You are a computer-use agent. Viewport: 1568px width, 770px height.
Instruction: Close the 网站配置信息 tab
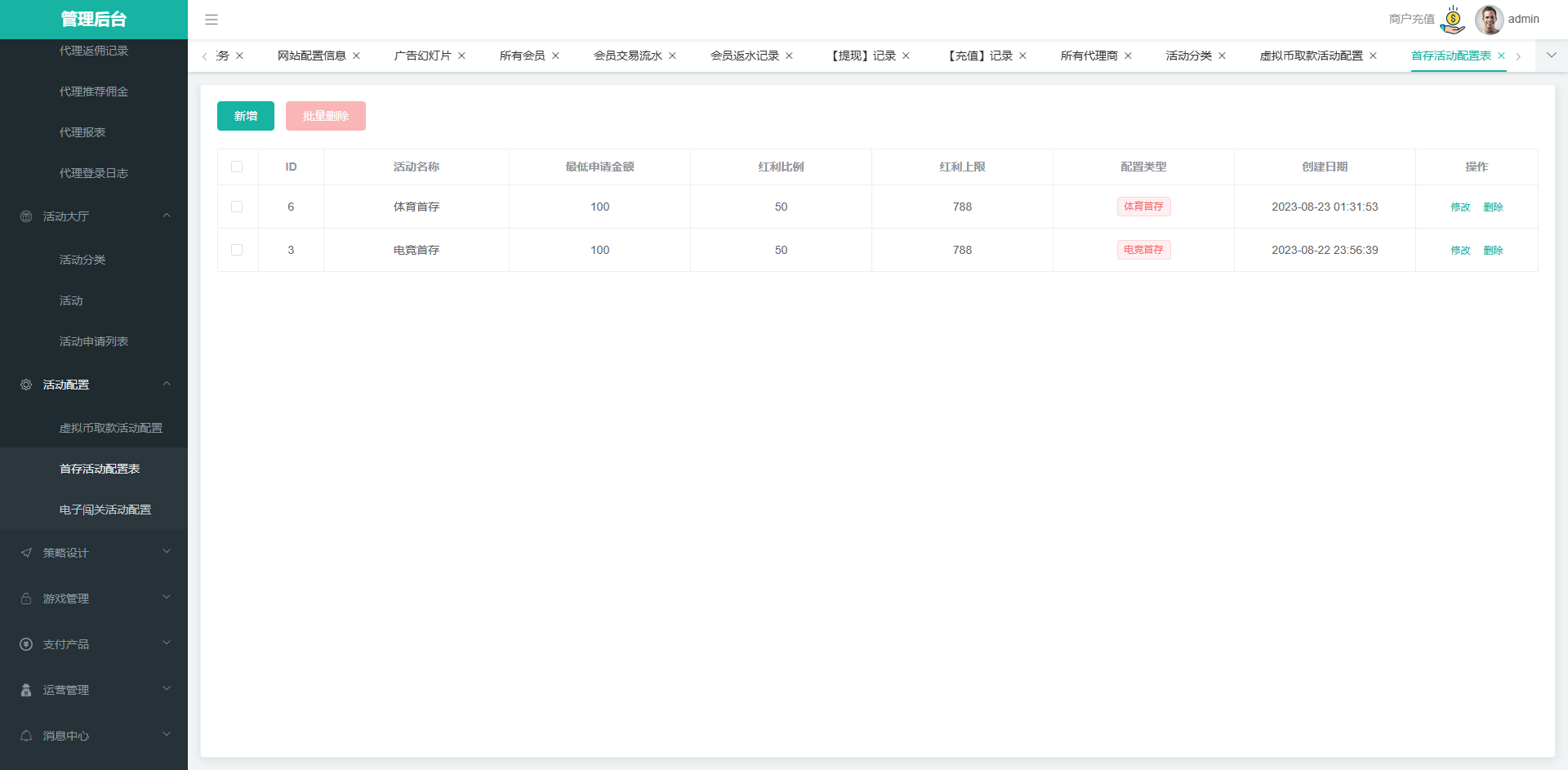[x=356, y=56]
